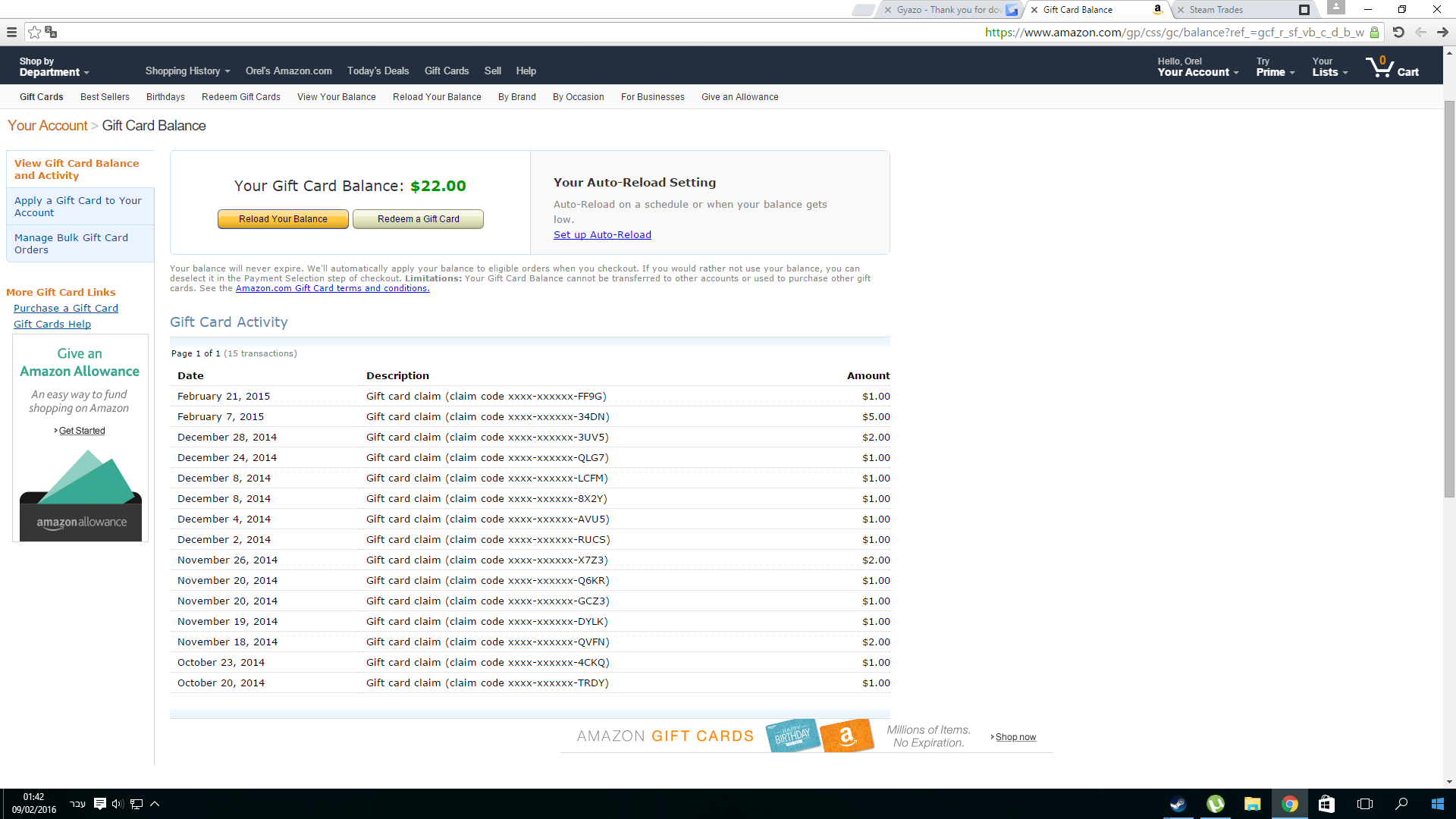Open For Businesses in subnav
The image size is (1456, 819).
[x=653, y=97]
